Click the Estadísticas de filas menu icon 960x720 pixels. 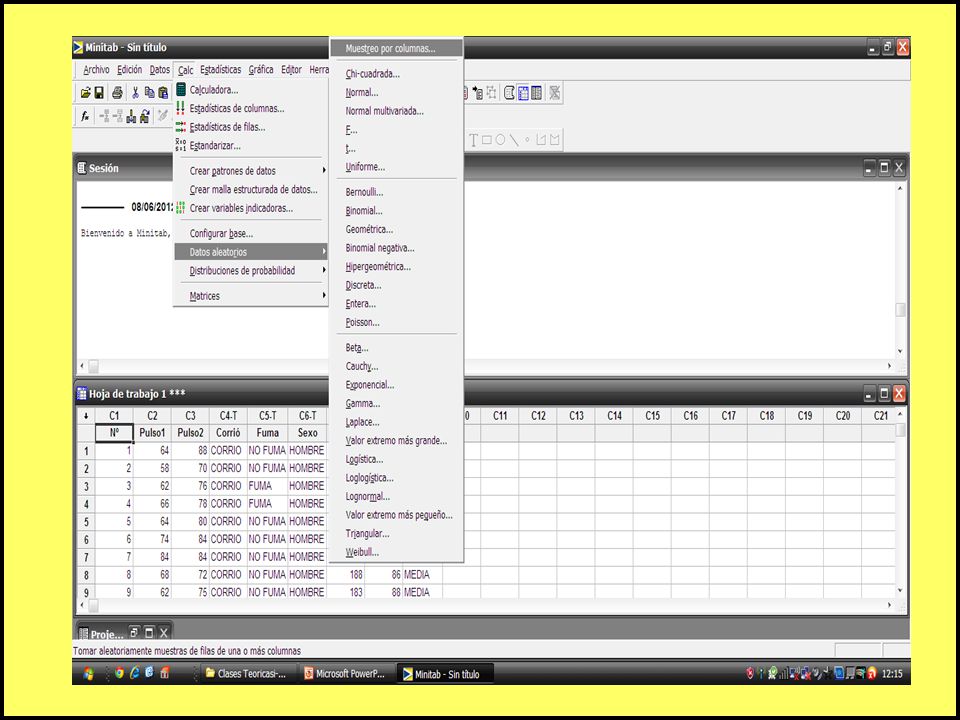pos(181,127)
